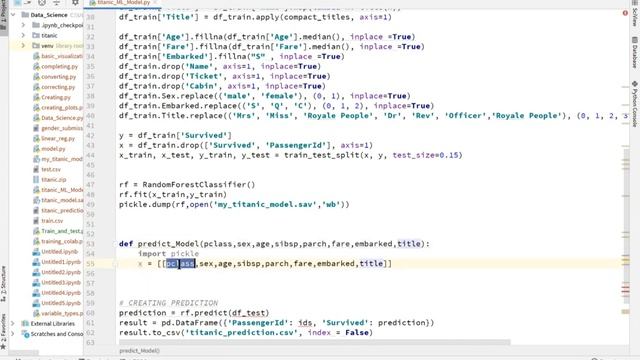Open Untitled.ipynb notebook
The height and width of the screenshot is (360, 640).
(56, 251)
